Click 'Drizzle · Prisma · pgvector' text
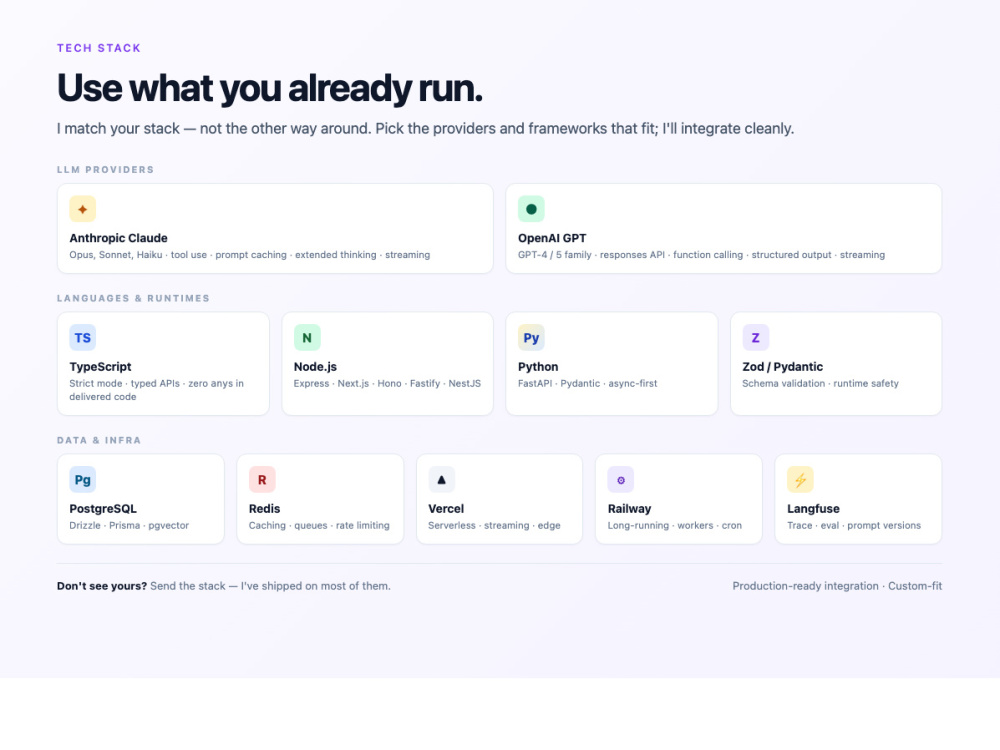The image size is (1000, 750). (129, 526)
